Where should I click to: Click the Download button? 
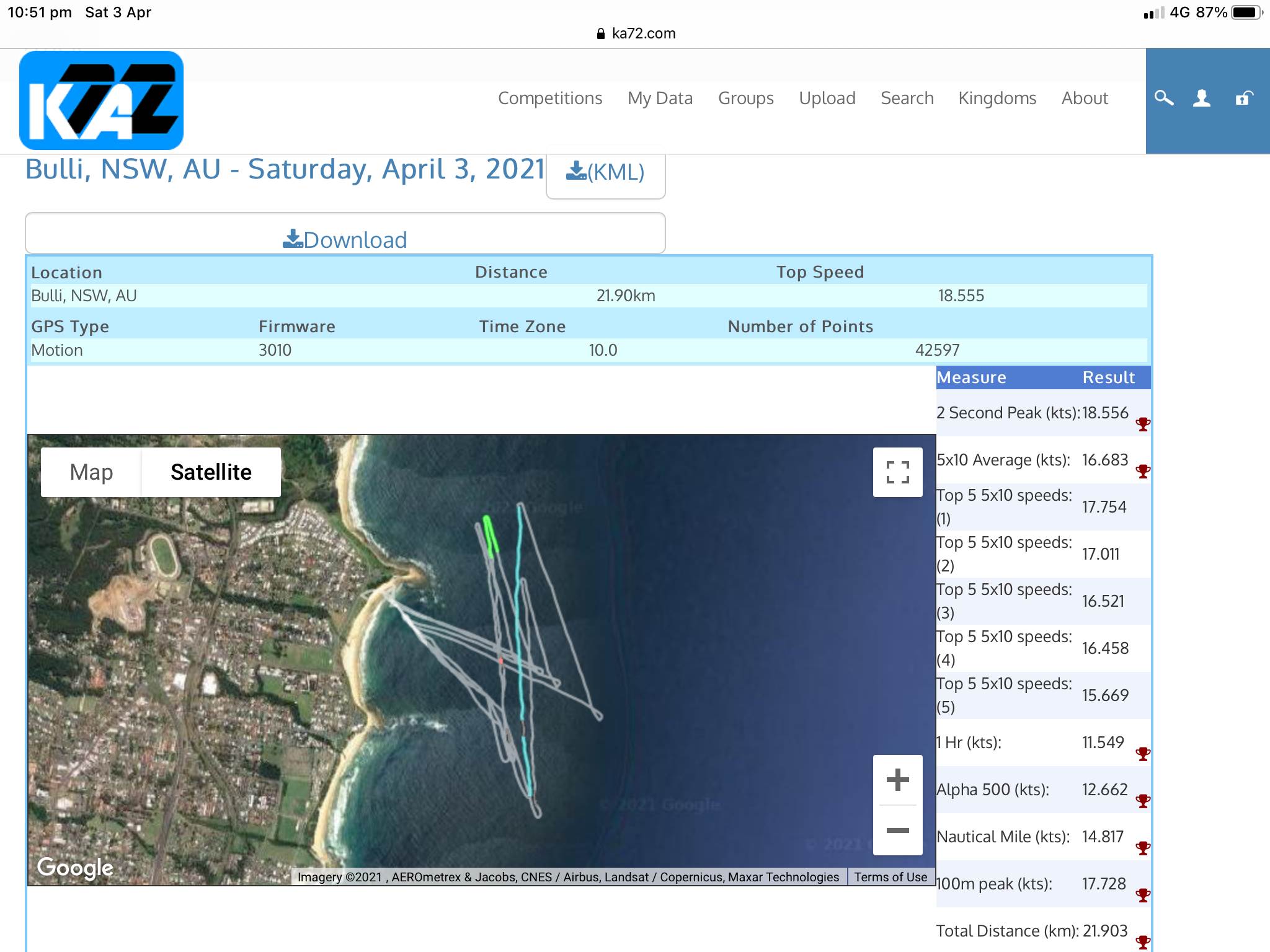click(x=345, y=239)
